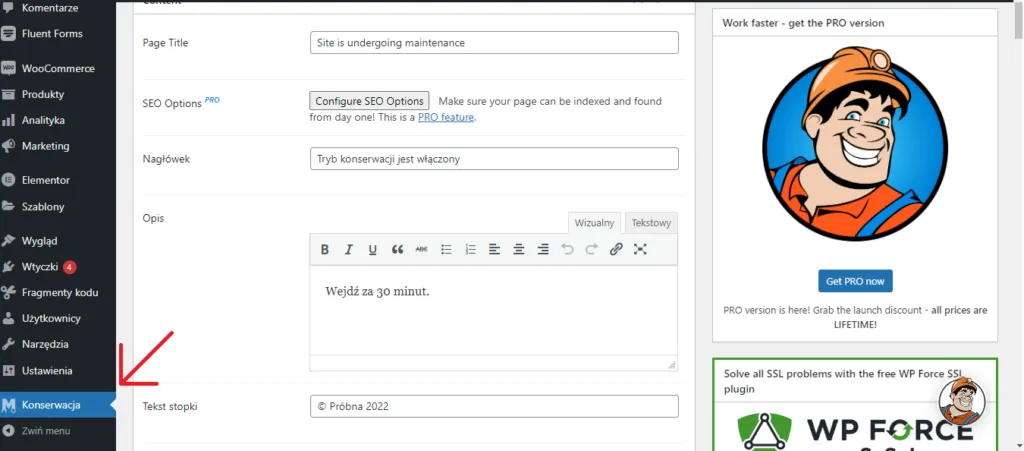The image size is (1024, 451).
Task: Click the Szablony folder icon
Action: pyautogui.click(x=8, y=207)
